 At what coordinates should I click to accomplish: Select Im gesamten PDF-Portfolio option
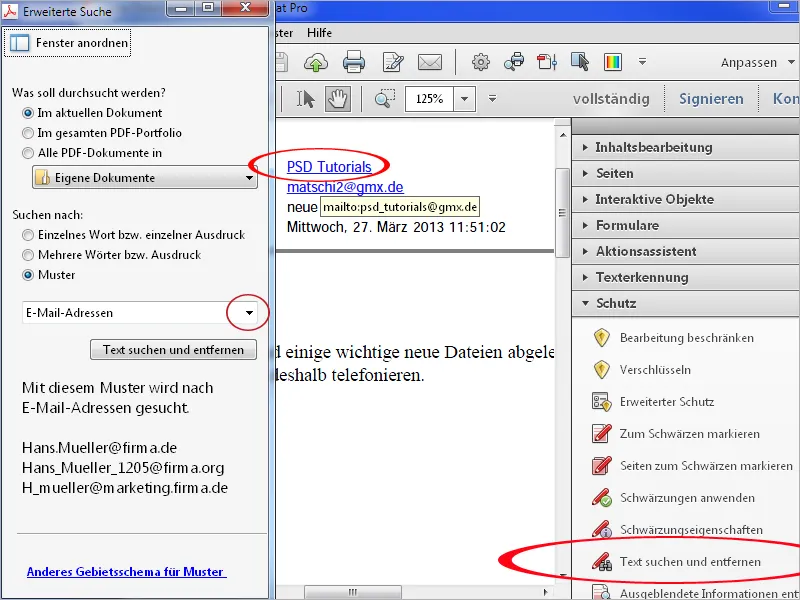coord(28,133)
